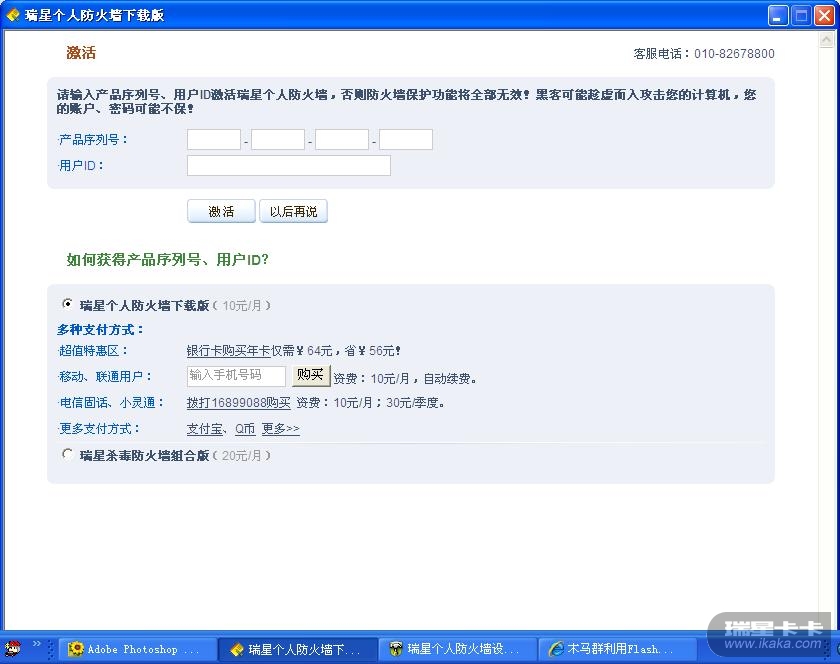The height and width of the screenshot is (664, 840).
Task: Open 银行卡购买年卡 discount link
Action: tap(229, 351)
